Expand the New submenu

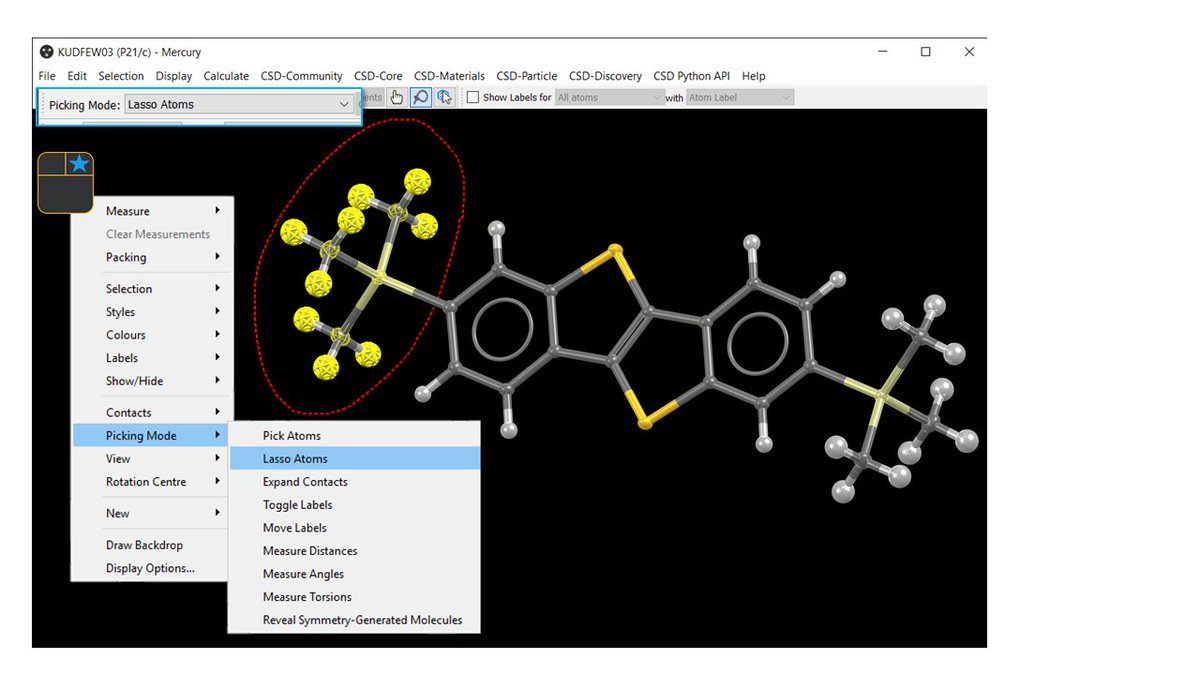tap(152, 514)
